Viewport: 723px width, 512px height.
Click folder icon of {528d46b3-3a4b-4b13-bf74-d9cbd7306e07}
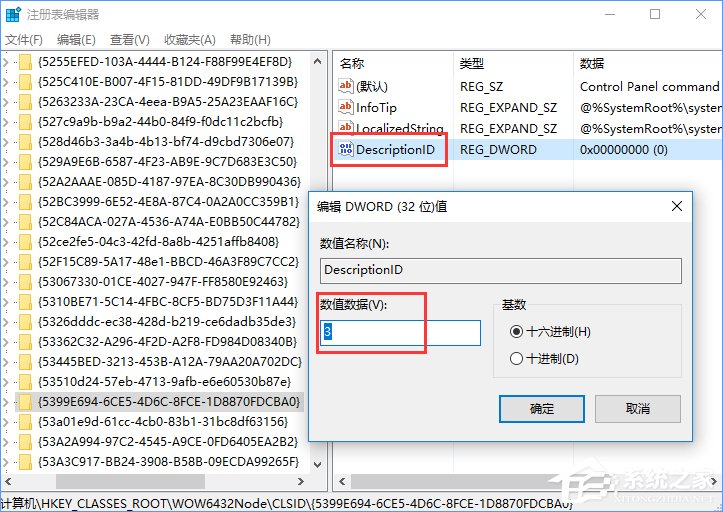[25, 142]
